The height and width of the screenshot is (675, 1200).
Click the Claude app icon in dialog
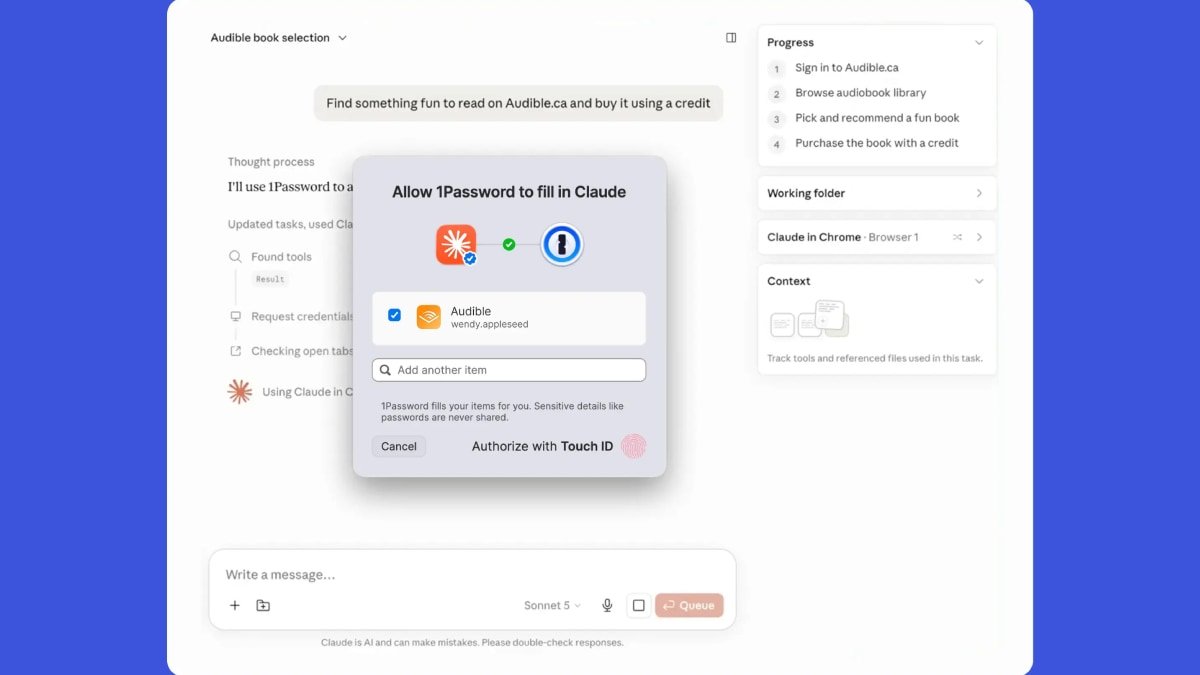(x=456, y=244)
